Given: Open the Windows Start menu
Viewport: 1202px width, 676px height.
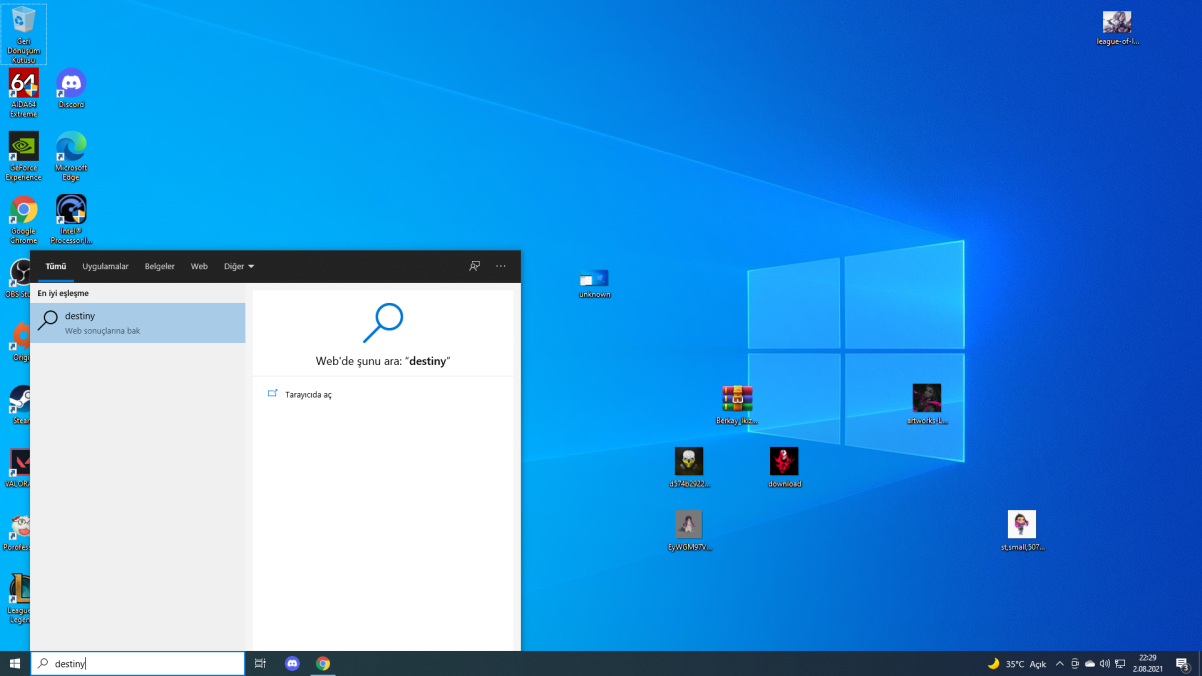Looking at the screenshot, I should point(15,663).
